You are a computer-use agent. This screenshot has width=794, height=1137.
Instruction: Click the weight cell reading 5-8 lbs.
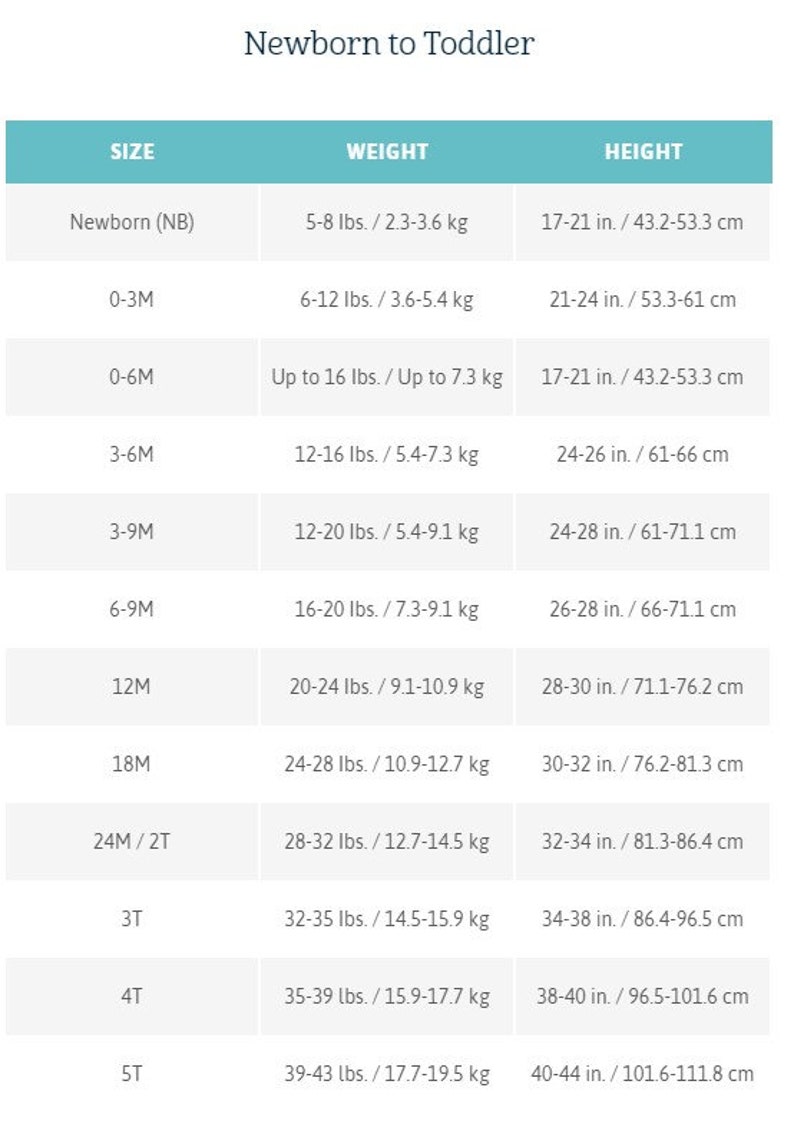pos(386,222)
